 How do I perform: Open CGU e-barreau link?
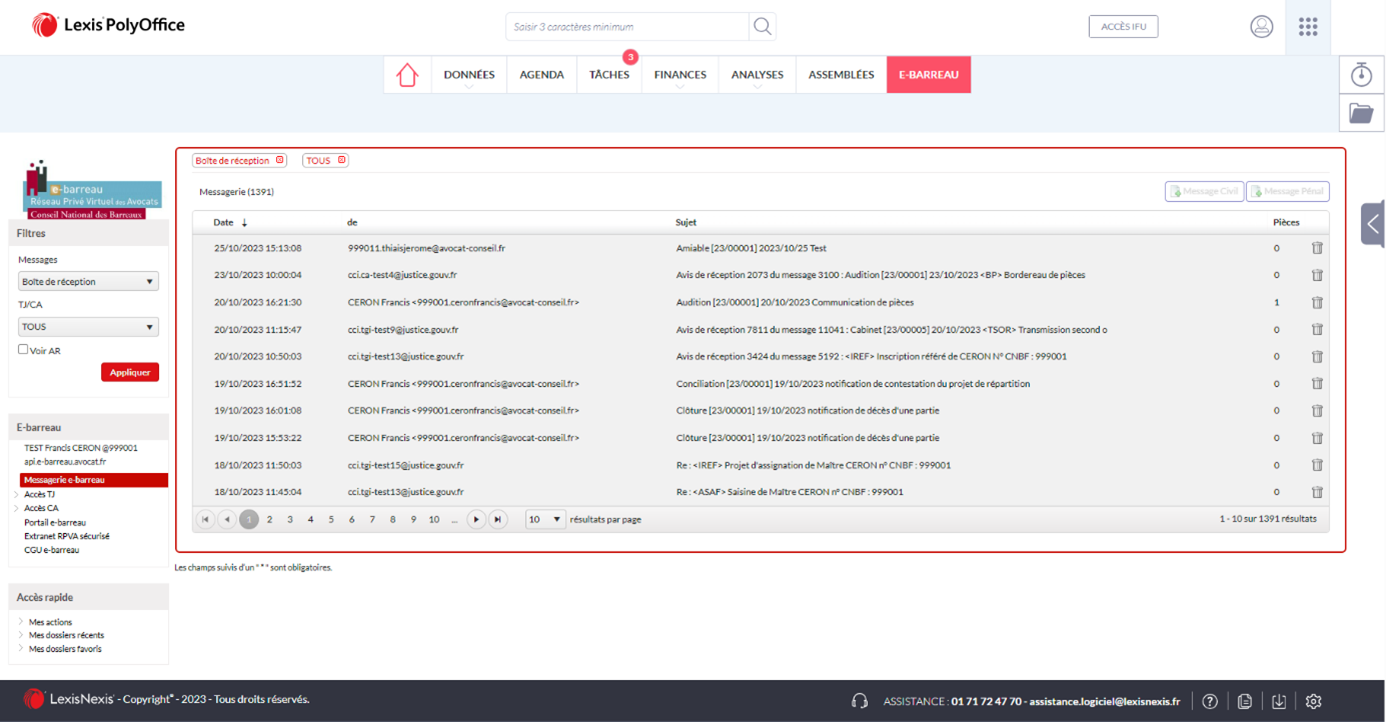(x=52, y=550)
